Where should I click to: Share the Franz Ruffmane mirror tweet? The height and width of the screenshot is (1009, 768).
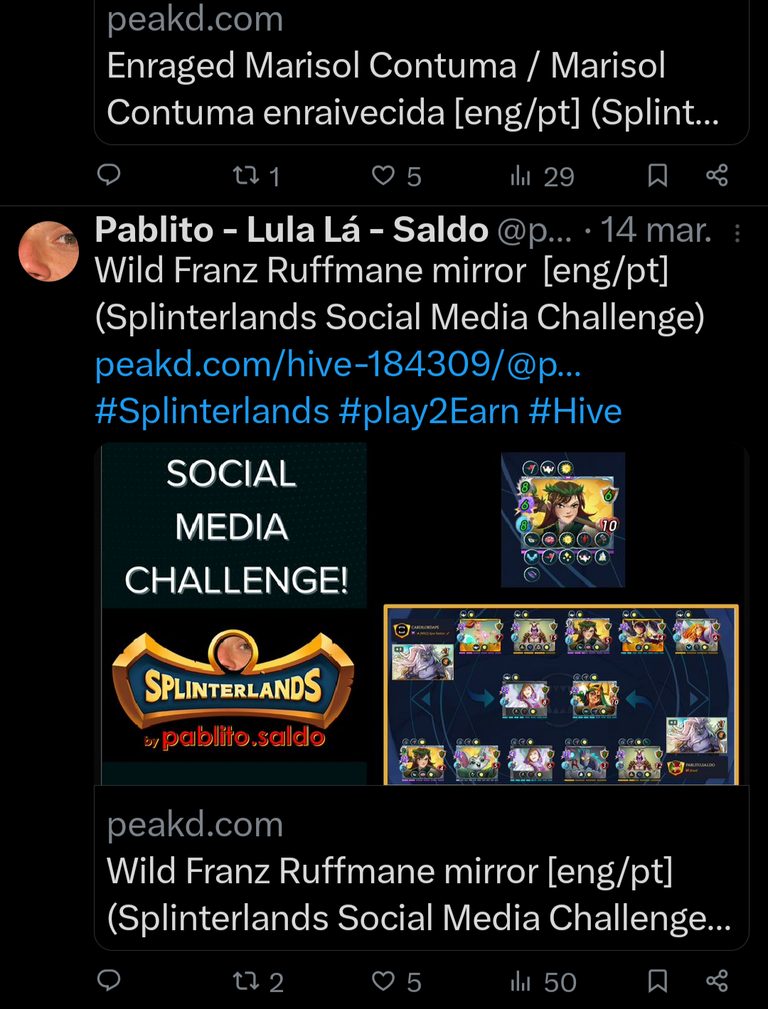coord(716,981)
